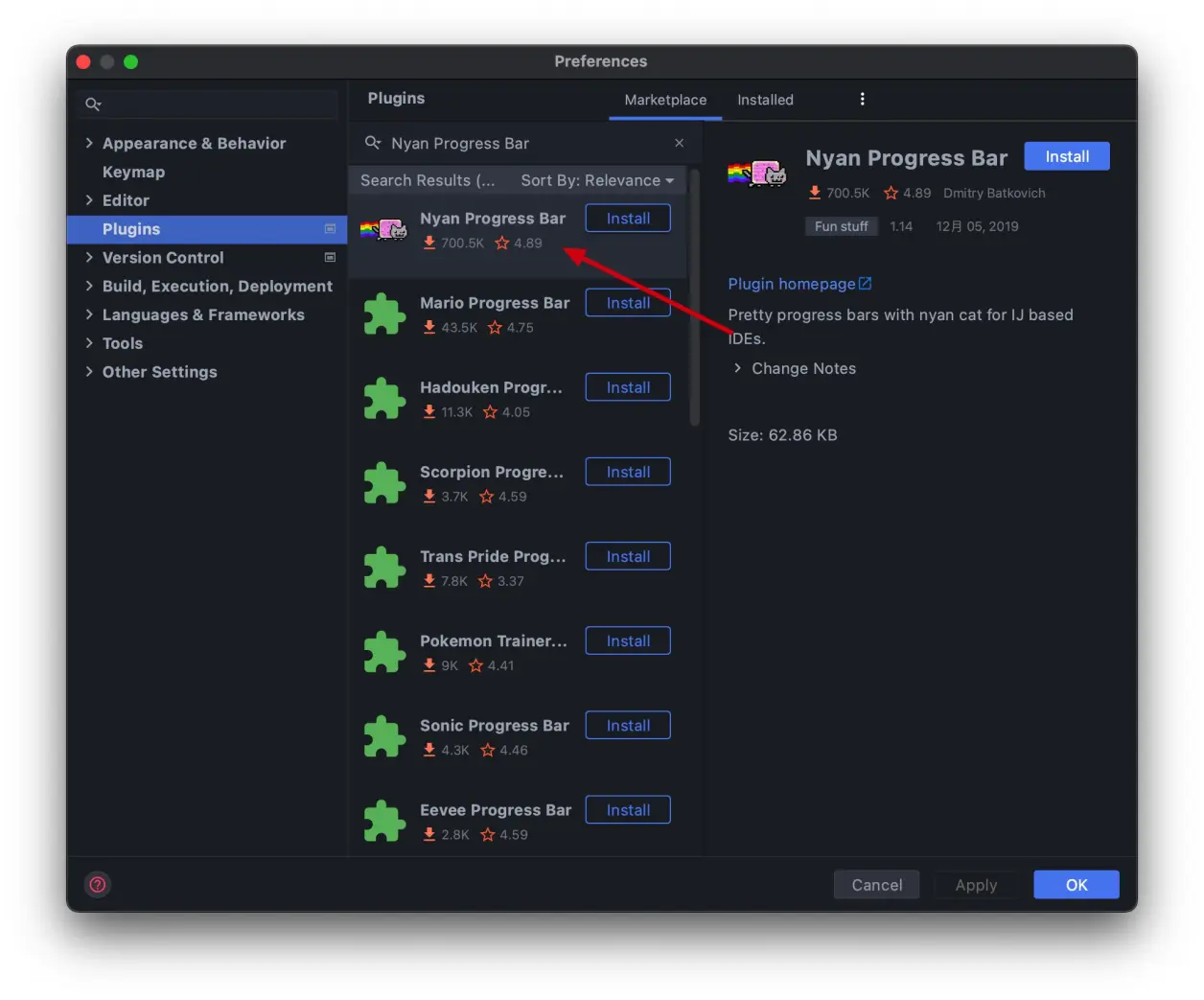The height and width of the screenshot is (1000, 1204).
Task: Select the Mario Progress Bar result title
Action: [x=495, y=303]
